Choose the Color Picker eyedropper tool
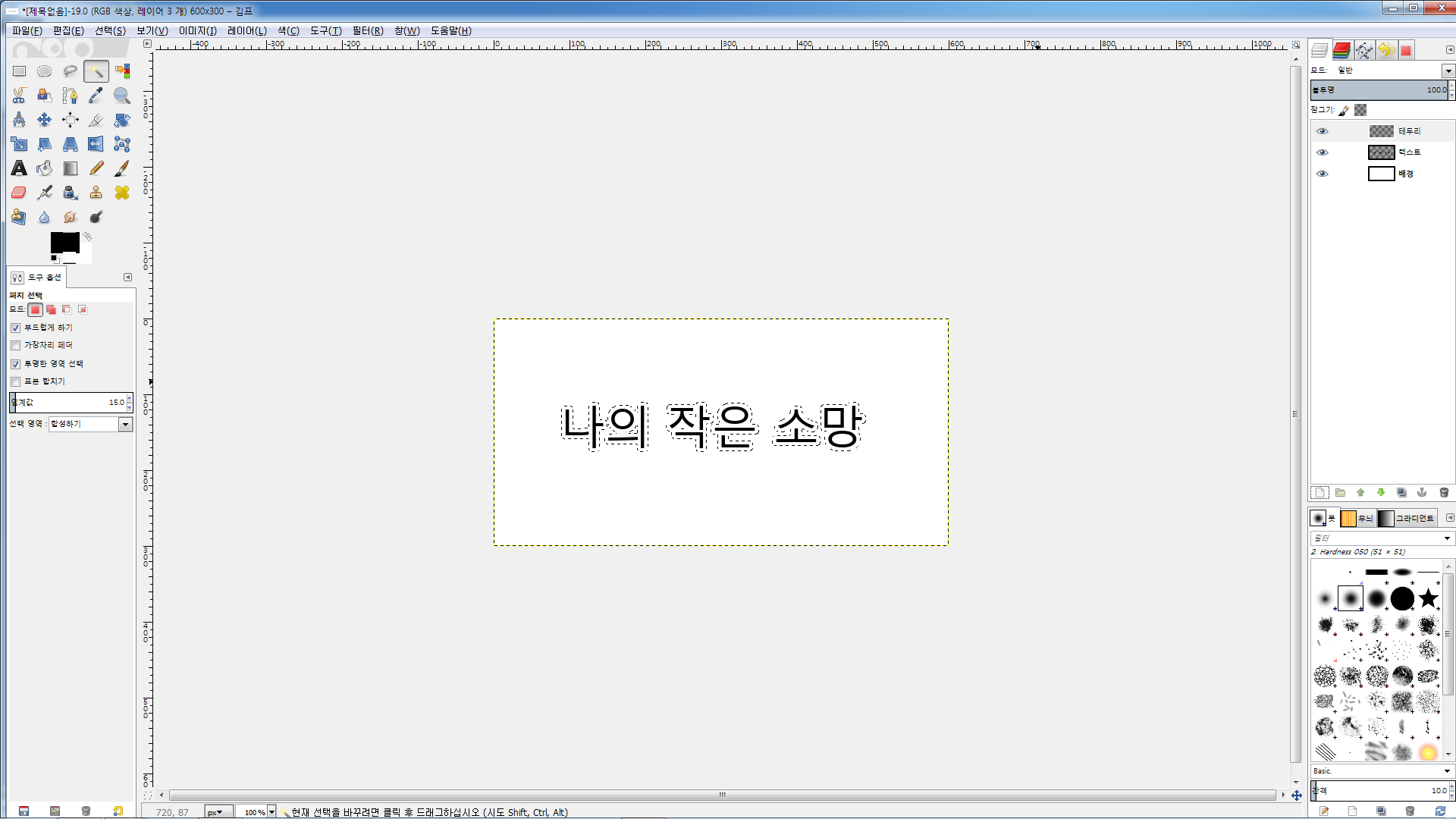1456x819 pixels. pos(96,96)
